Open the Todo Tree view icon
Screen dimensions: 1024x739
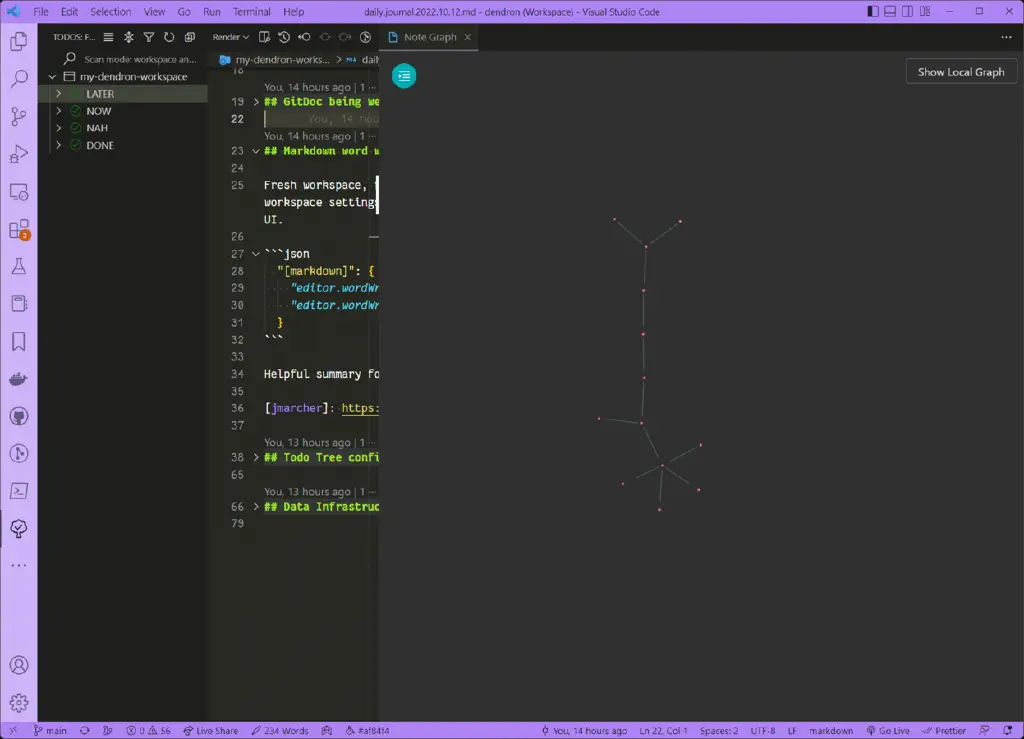coord(19,529)
